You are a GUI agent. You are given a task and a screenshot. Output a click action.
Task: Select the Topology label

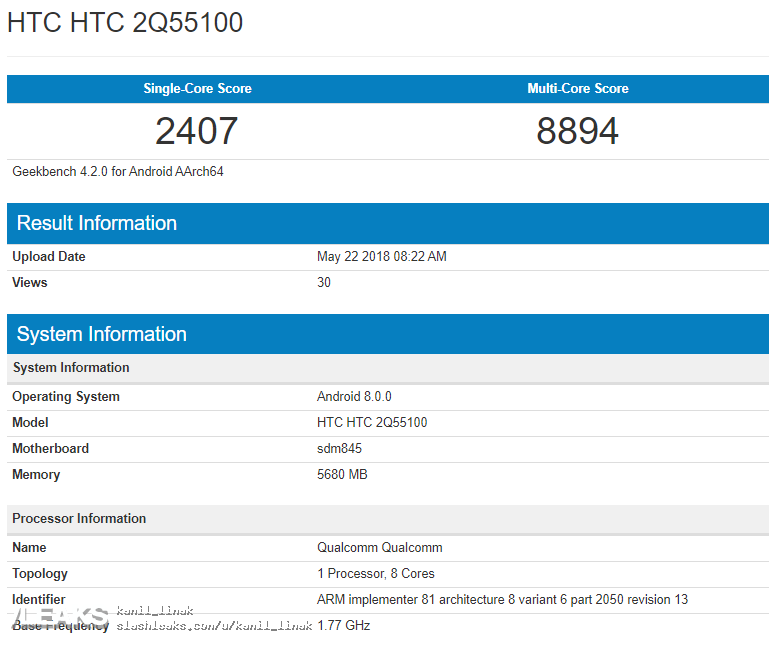pos(40,574)
